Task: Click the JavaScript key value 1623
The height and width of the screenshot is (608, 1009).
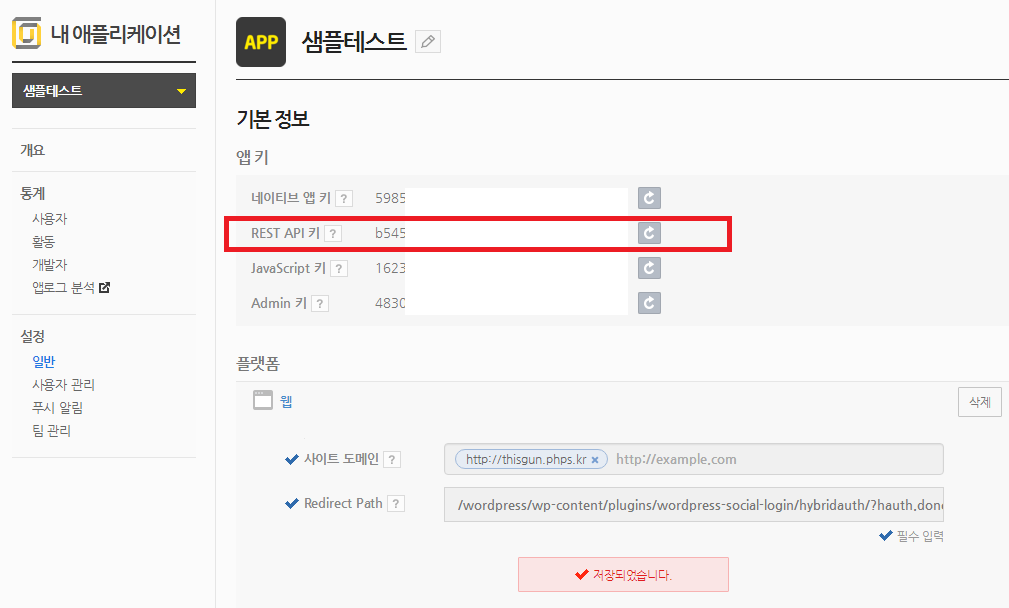Action: 390,268
